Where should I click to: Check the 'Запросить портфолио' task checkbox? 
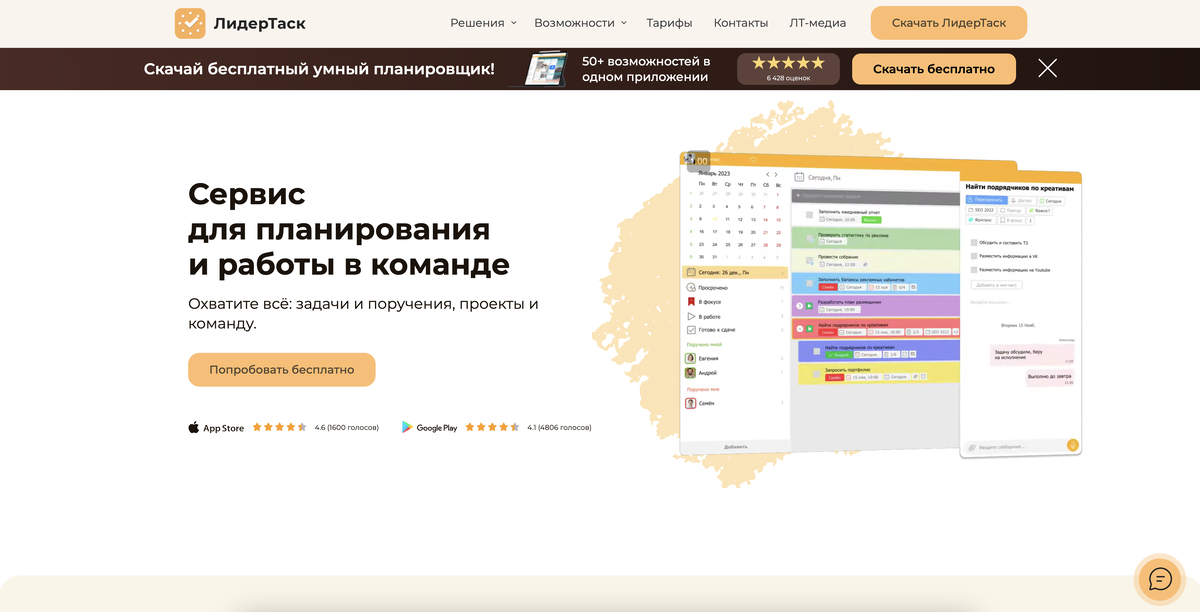coord(817,374)
